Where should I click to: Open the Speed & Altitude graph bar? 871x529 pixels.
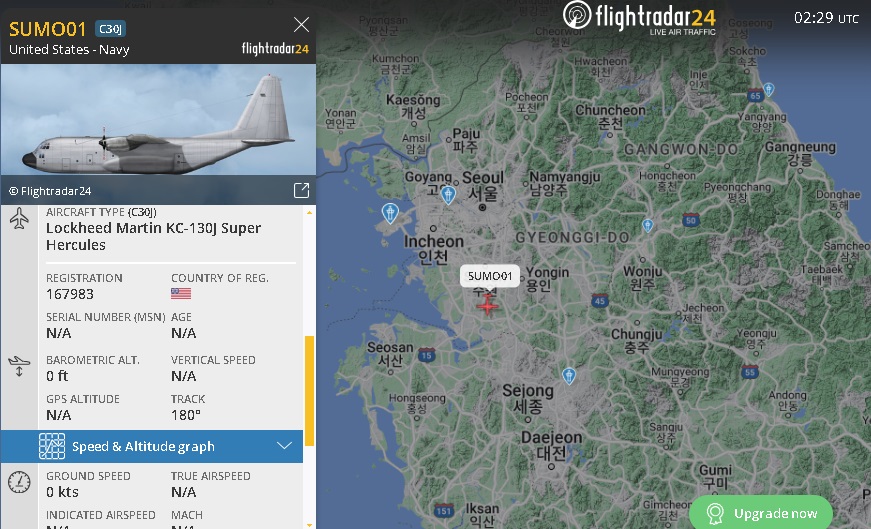[152, 446]
